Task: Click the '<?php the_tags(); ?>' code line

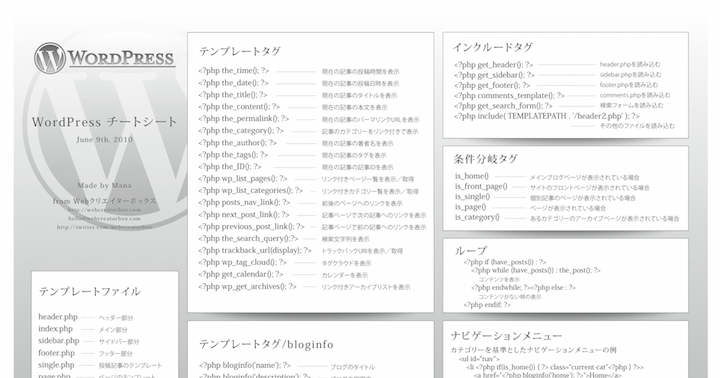Action: 233,155
